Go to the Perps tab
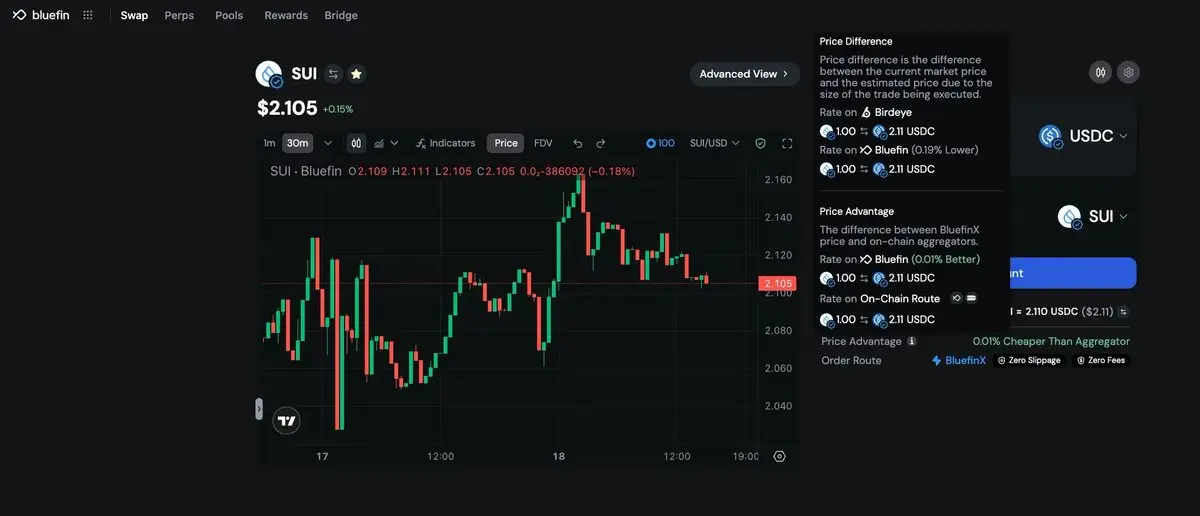This screenshot has height=516, width=1200. coord(179,15)
